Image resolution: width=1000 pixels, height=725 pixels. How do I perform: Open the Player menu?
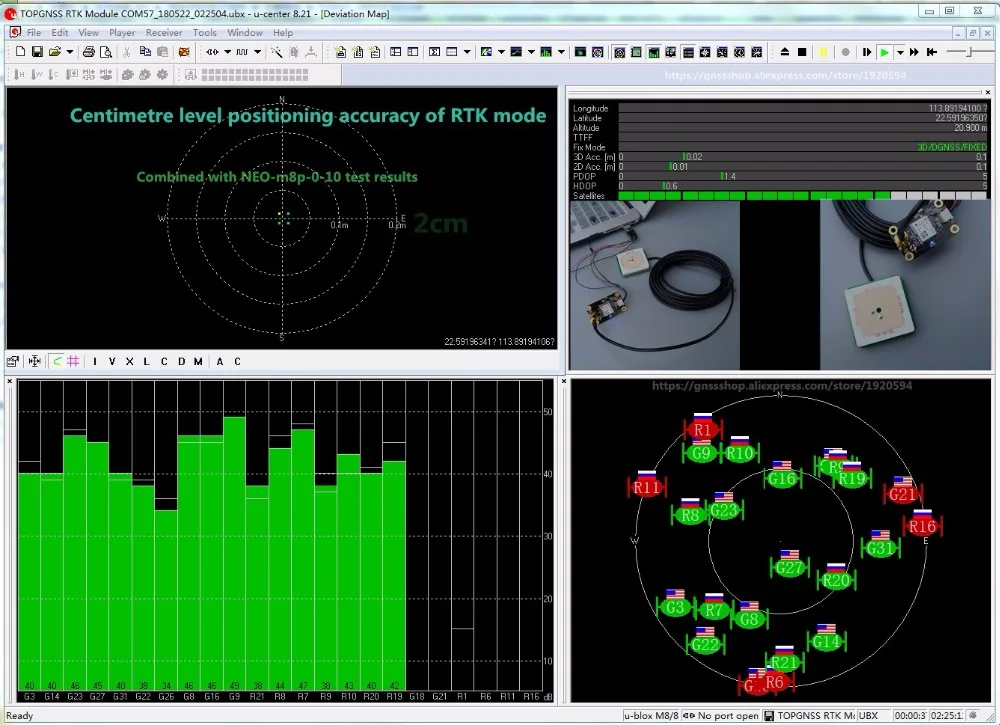click(x=122, y=33)
